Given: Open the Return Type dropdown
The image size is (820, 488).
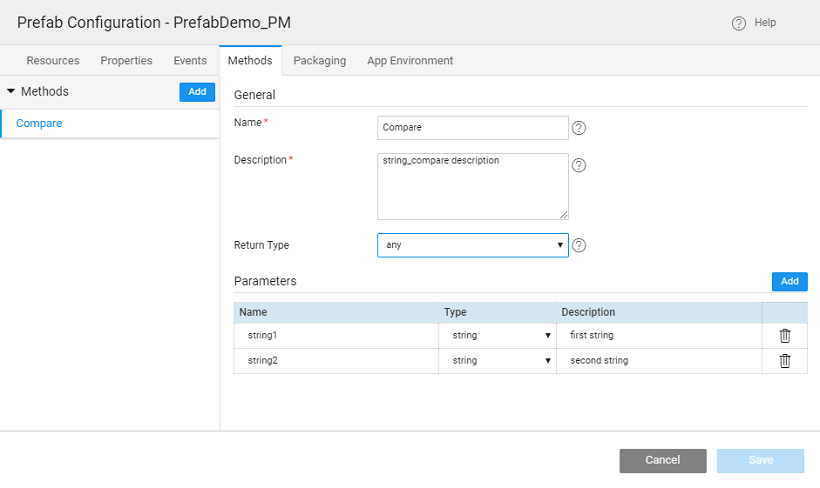Looking at the screenshot, I should coord(472,245).
